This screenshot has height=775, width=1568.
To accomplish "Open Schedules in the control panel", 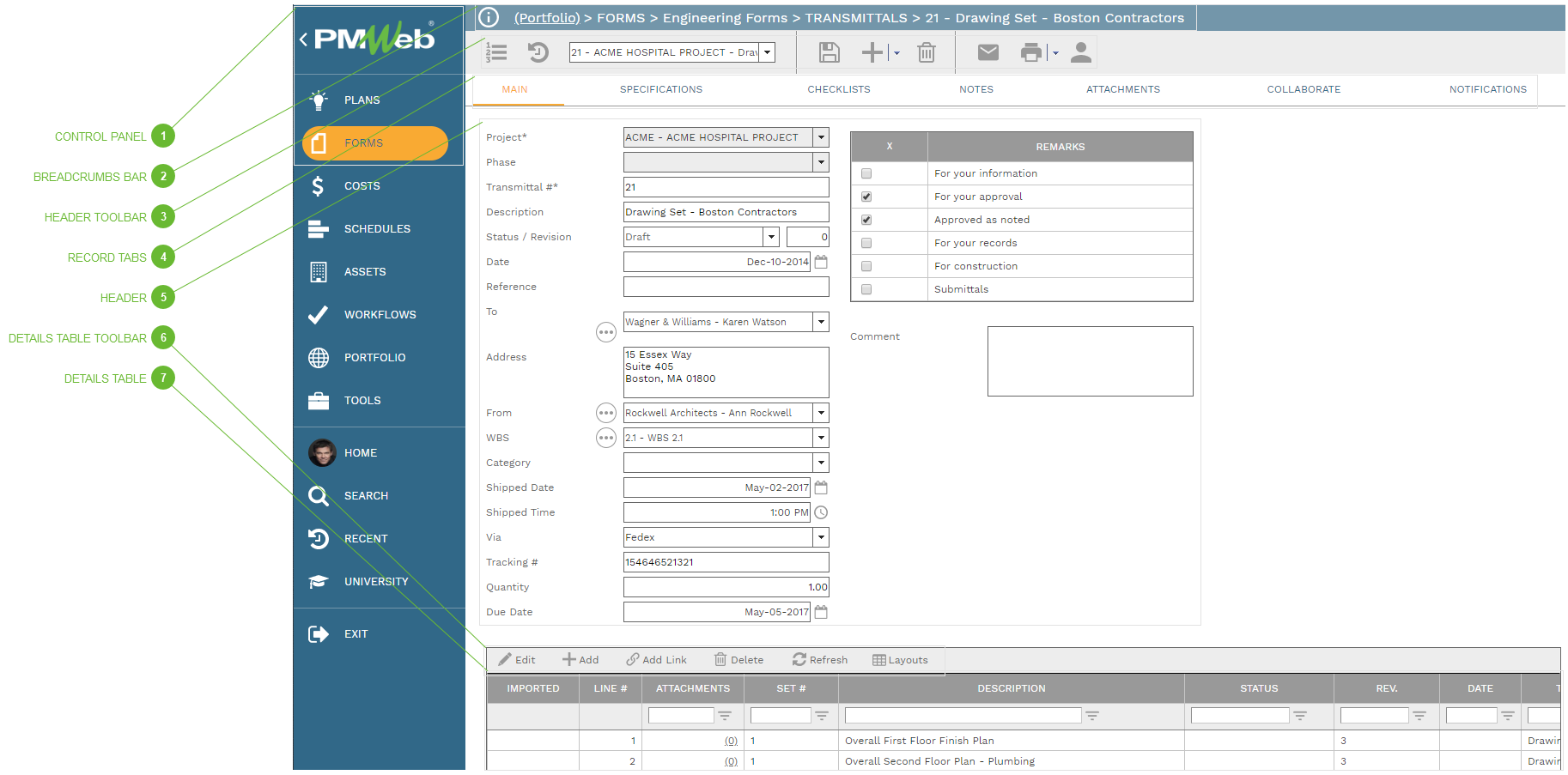I will (377, 229).
